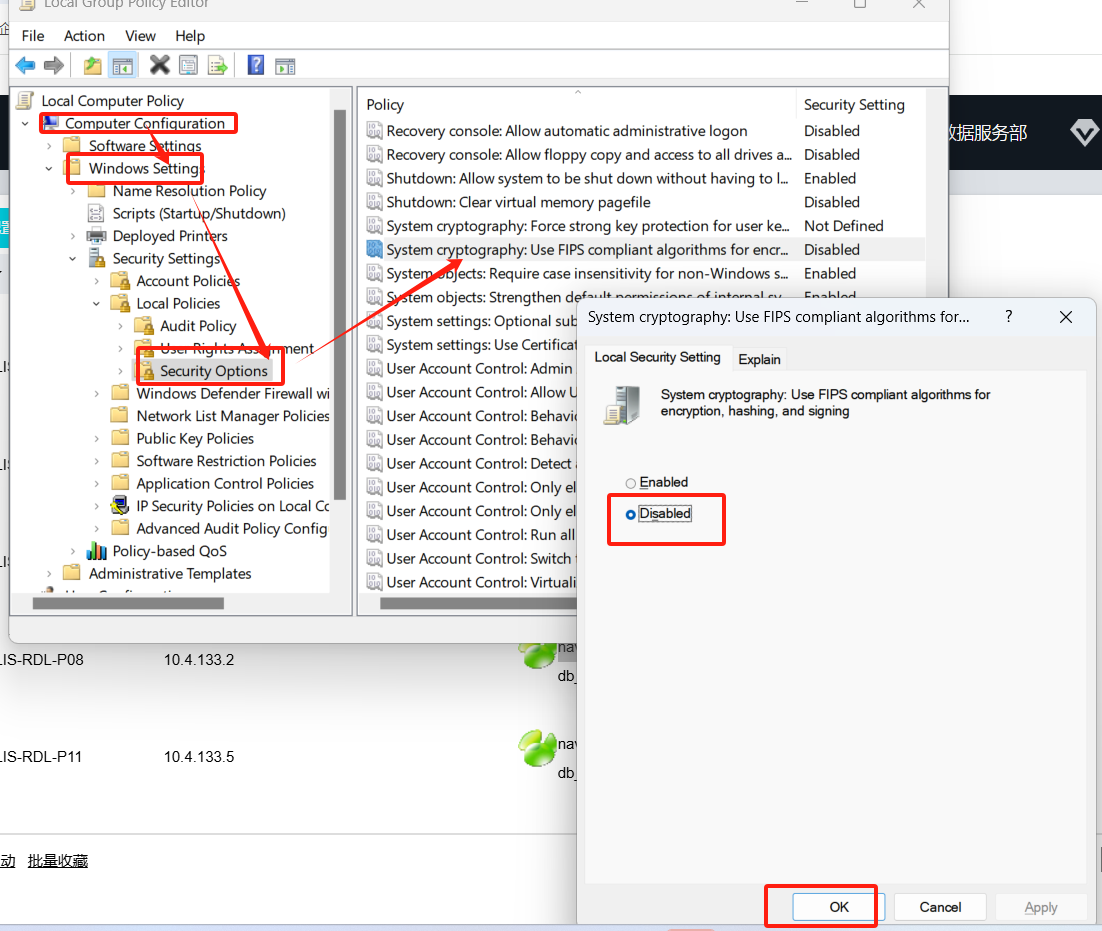Click the OK button
Image resolution: width=1102 pixels, height=931 pixels.
[838, 907]
